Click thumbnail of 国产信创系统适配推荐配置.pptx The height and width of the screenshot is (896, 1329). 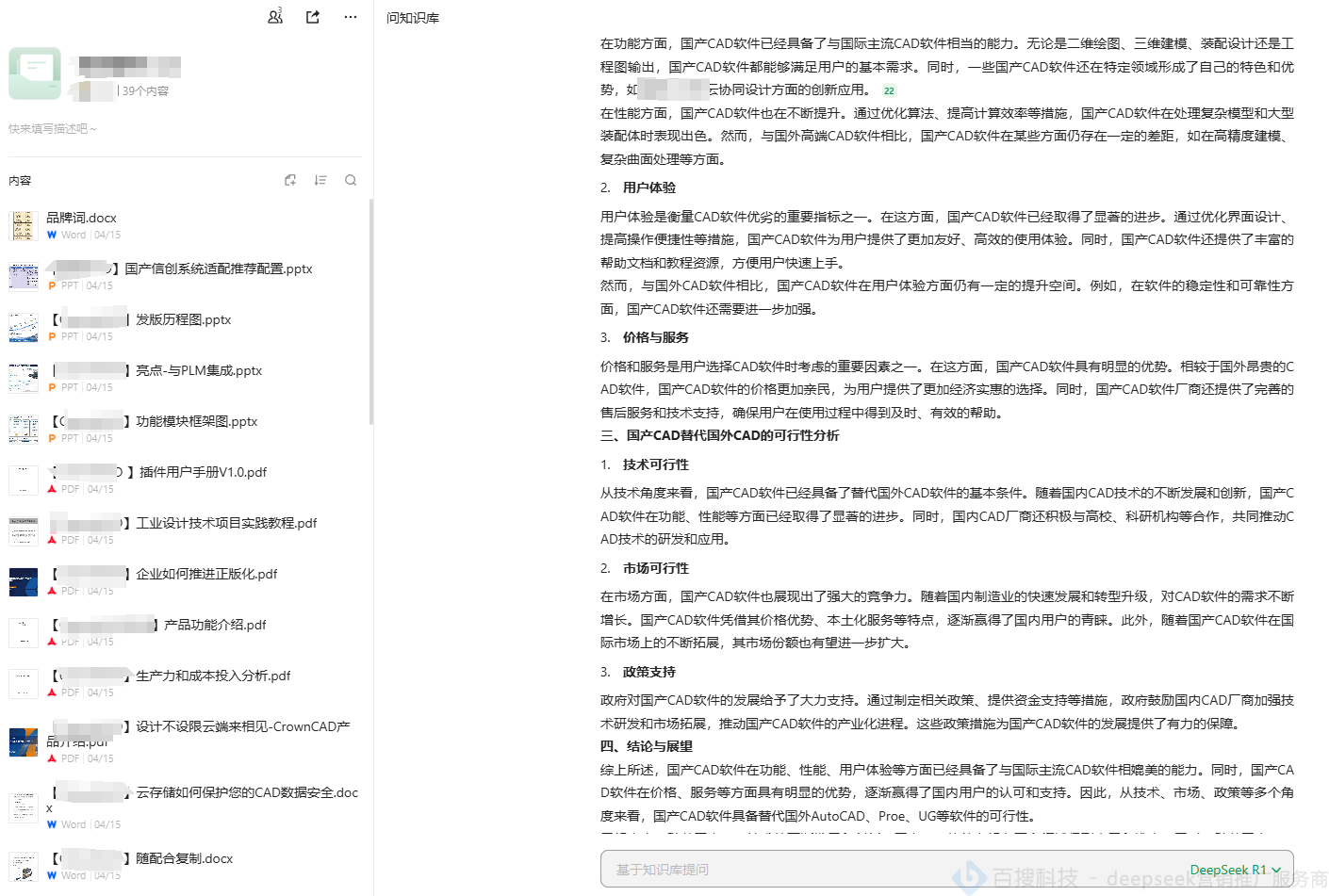click(x=24, y=277)
